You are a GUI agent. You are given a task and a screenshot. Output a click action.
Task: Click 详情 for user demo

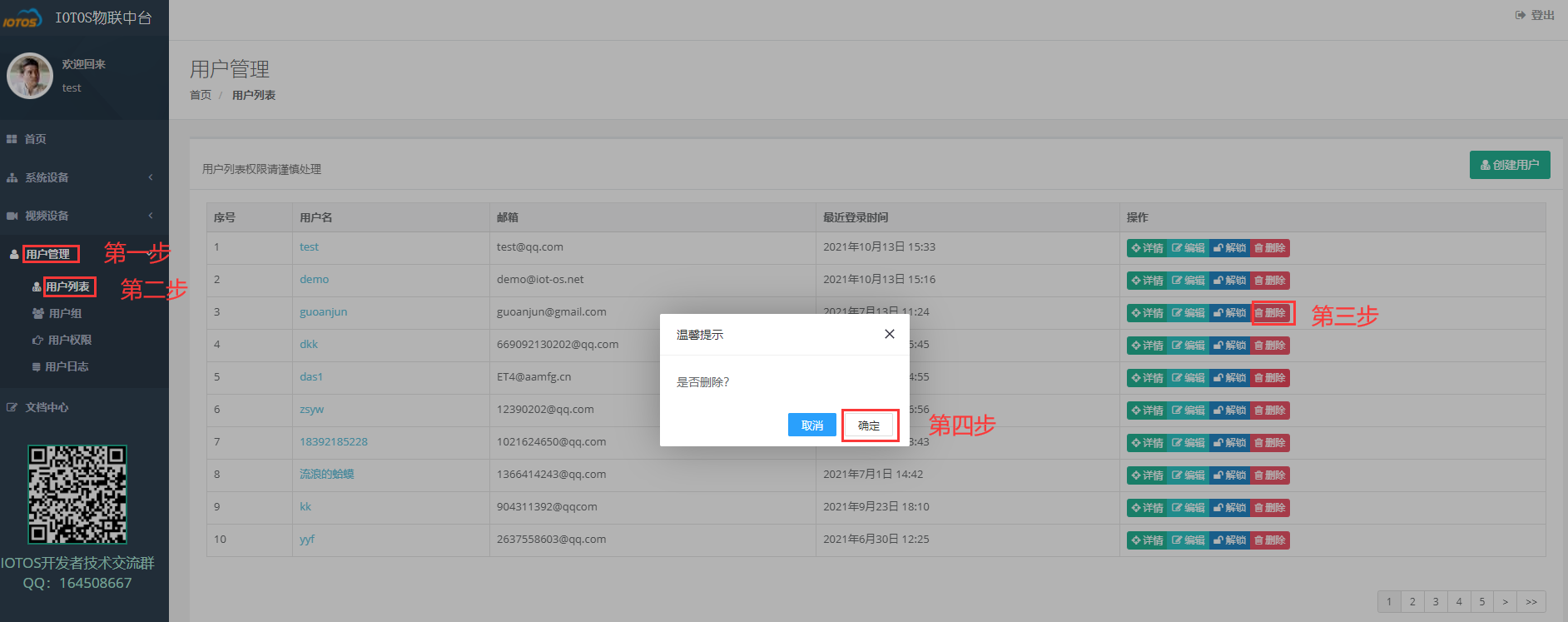pyautogui.click(x=1147, y=281)
